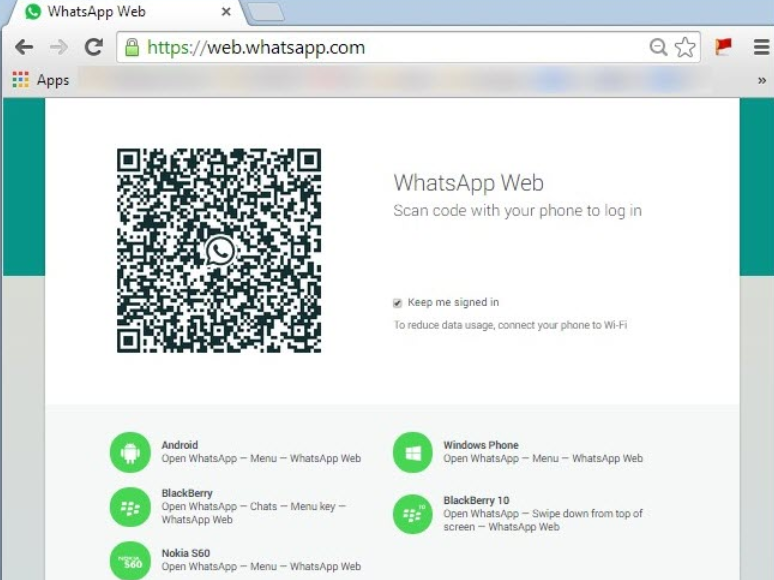Image resolution: width=774 pixels, height=580 pixels.
Task: Close the WhatsApp Web tab
Action: (226, 11)
